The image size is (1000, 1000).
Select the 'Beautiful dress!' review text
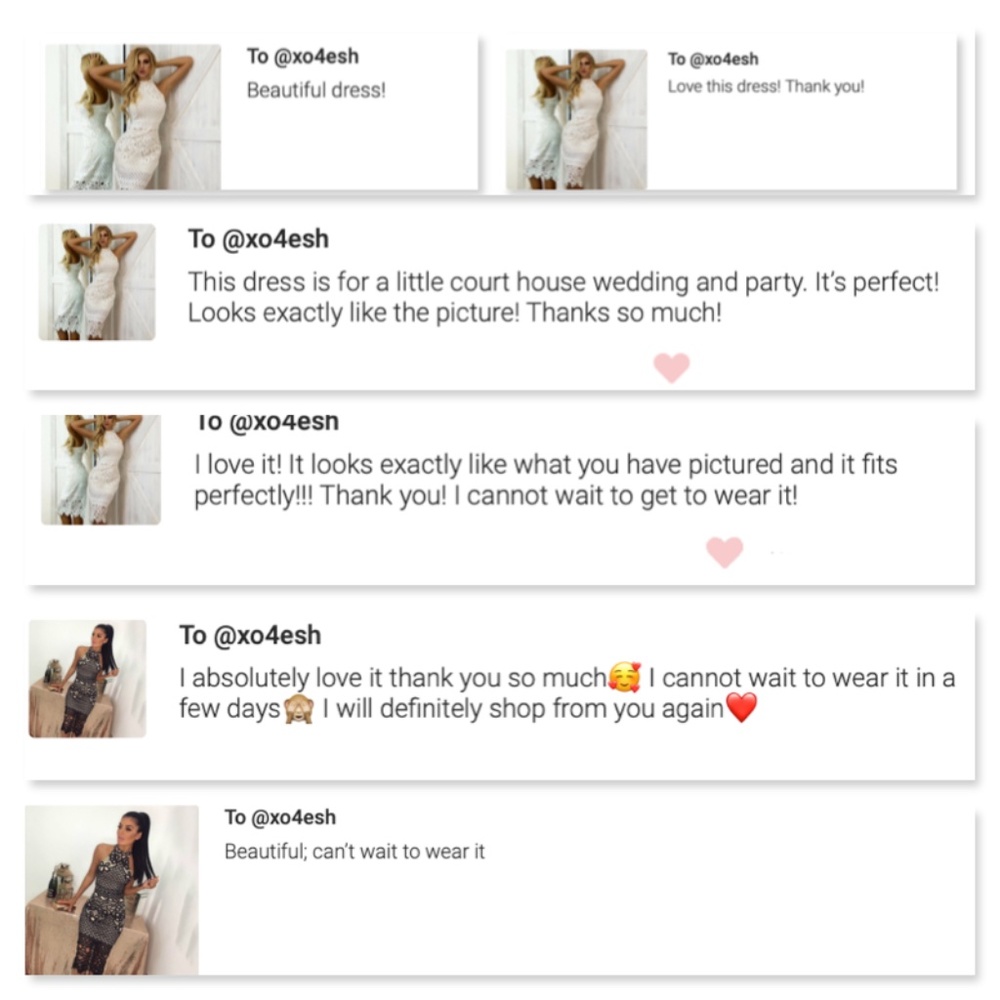pos(316,90)
